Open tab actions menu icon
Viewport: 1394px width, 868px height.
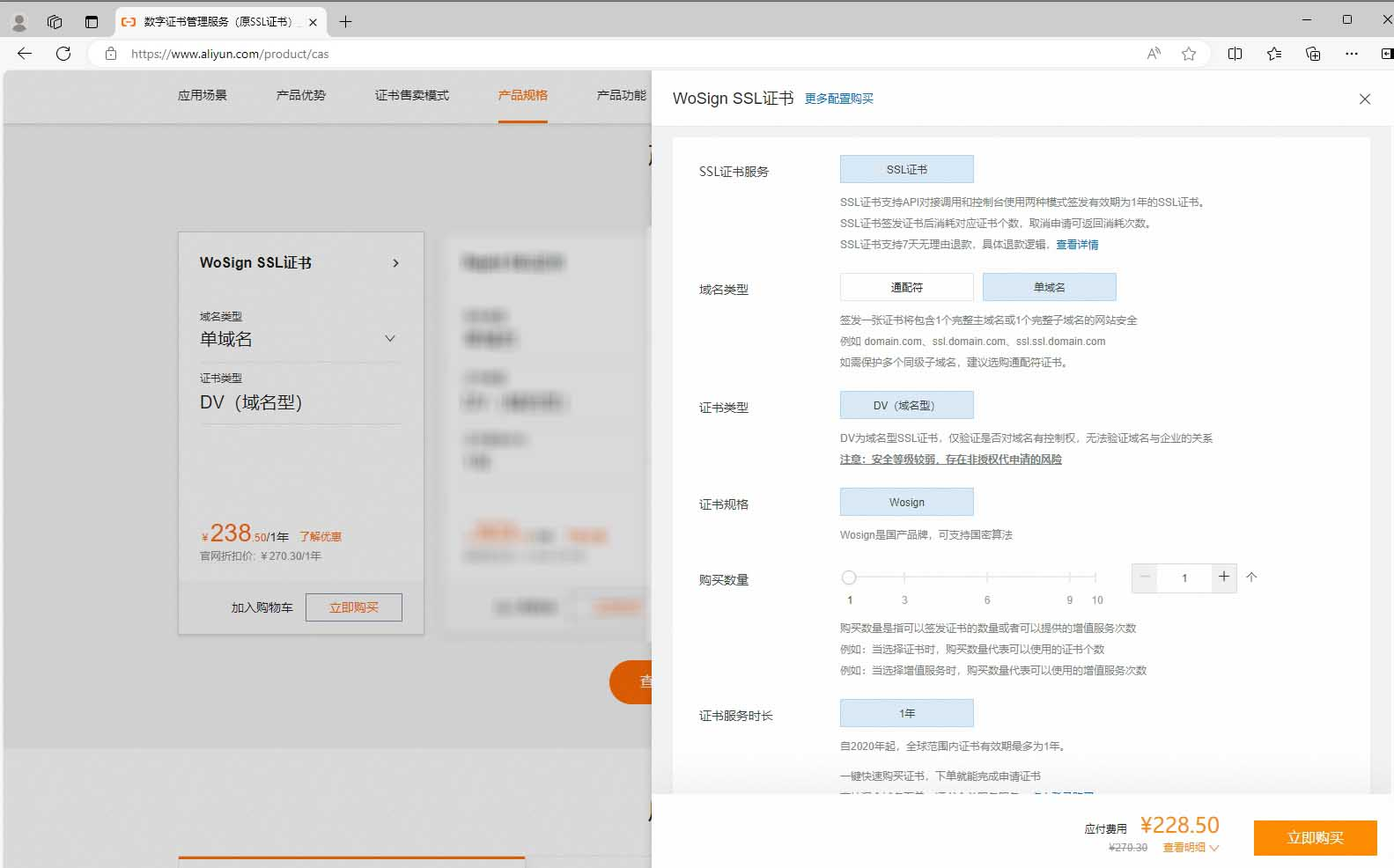coord(92,22)
